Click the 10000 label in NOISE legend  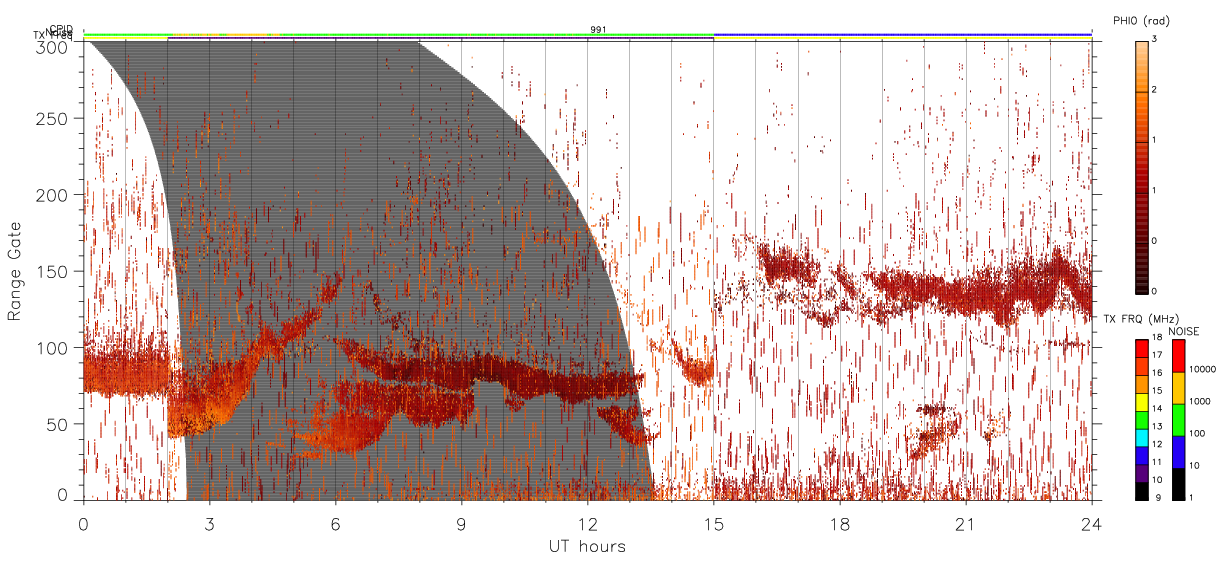pos(1203,369)
